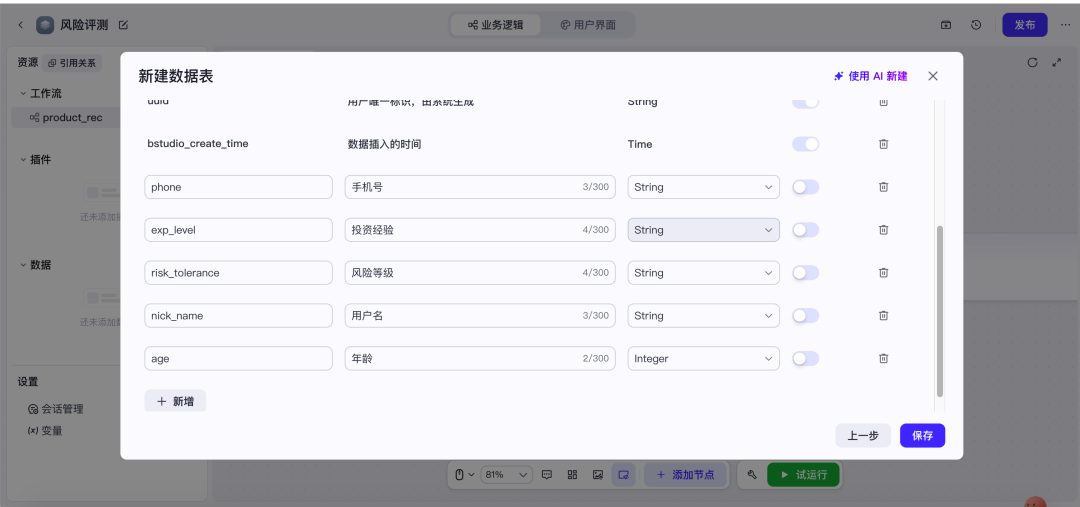Toggle required switch for phone
Screen dimensions: 1080x507
click(805, 187)
